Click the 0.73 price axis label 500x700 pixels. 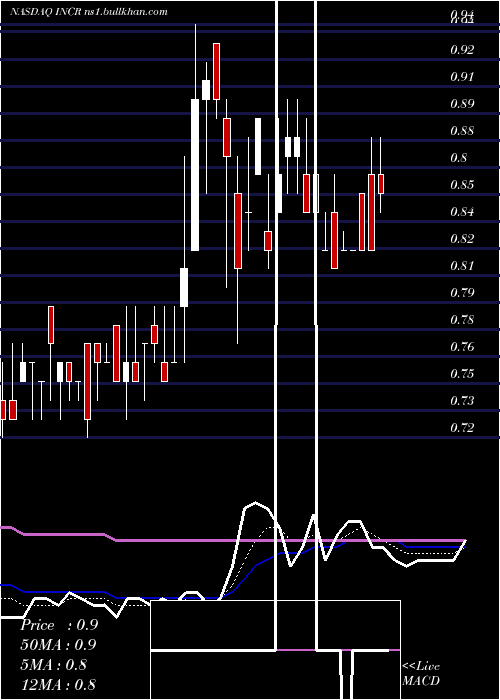coord(462,401)
